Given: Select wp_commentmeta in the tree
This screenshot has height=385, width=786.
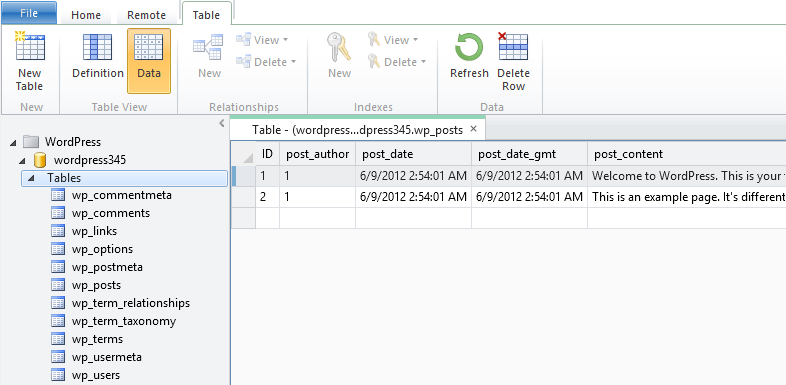Looking at the screenshot, I should coord(122,195).
